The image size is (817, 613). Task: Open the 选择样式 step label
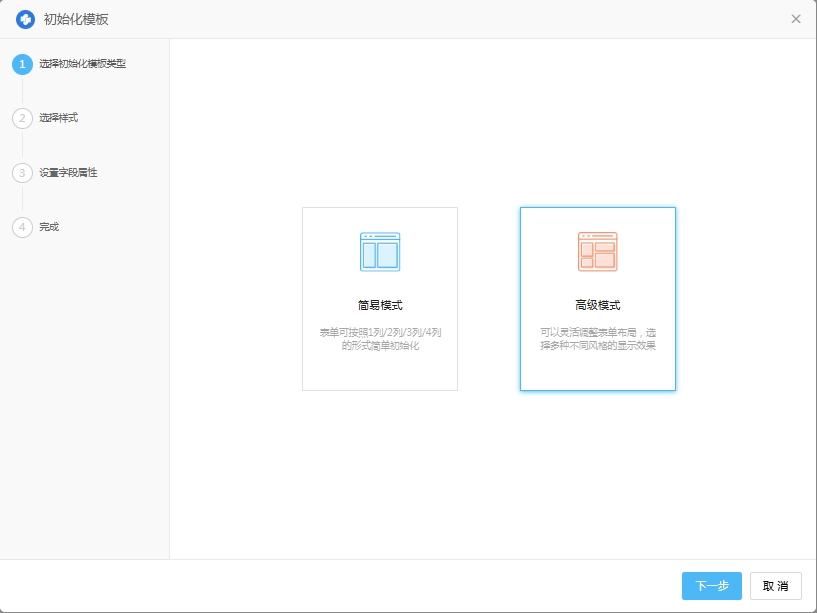[x=59, y=118]
